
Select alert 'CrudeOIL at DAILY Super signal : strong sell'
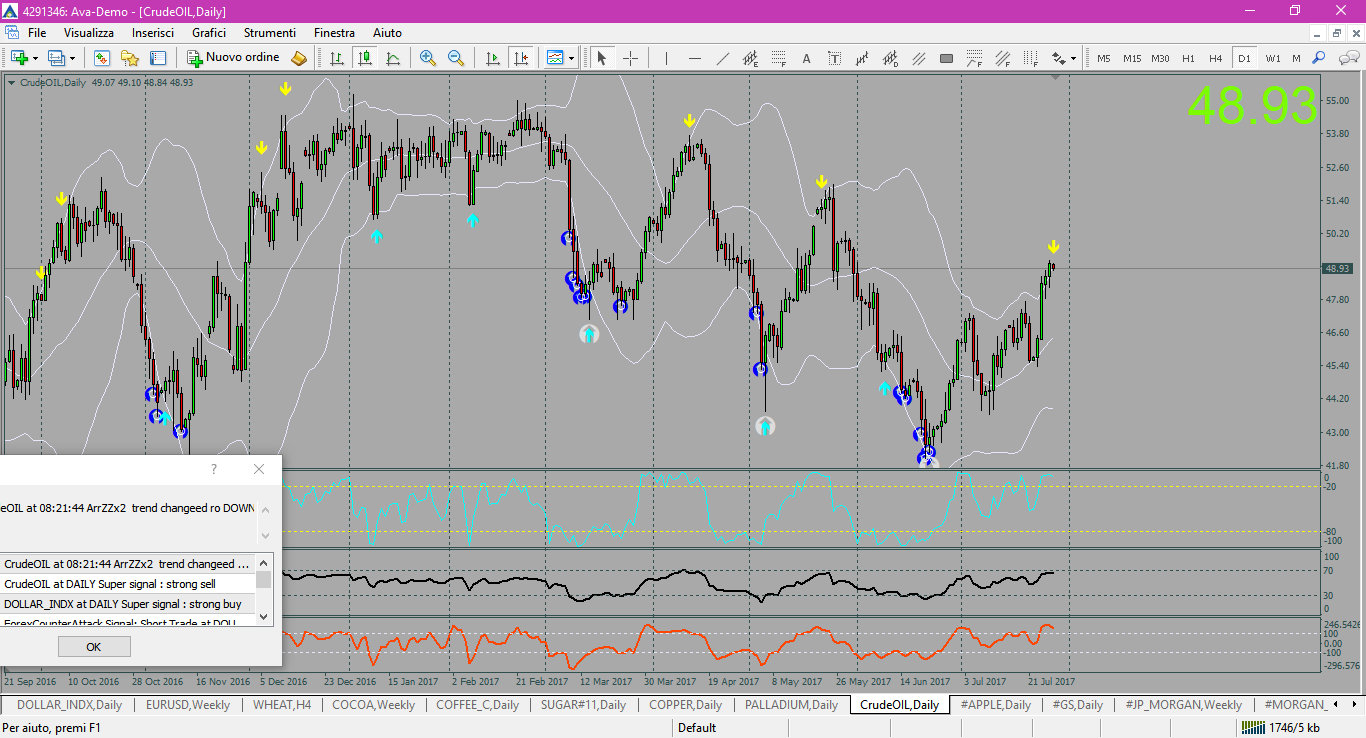[x=128, y=584]
